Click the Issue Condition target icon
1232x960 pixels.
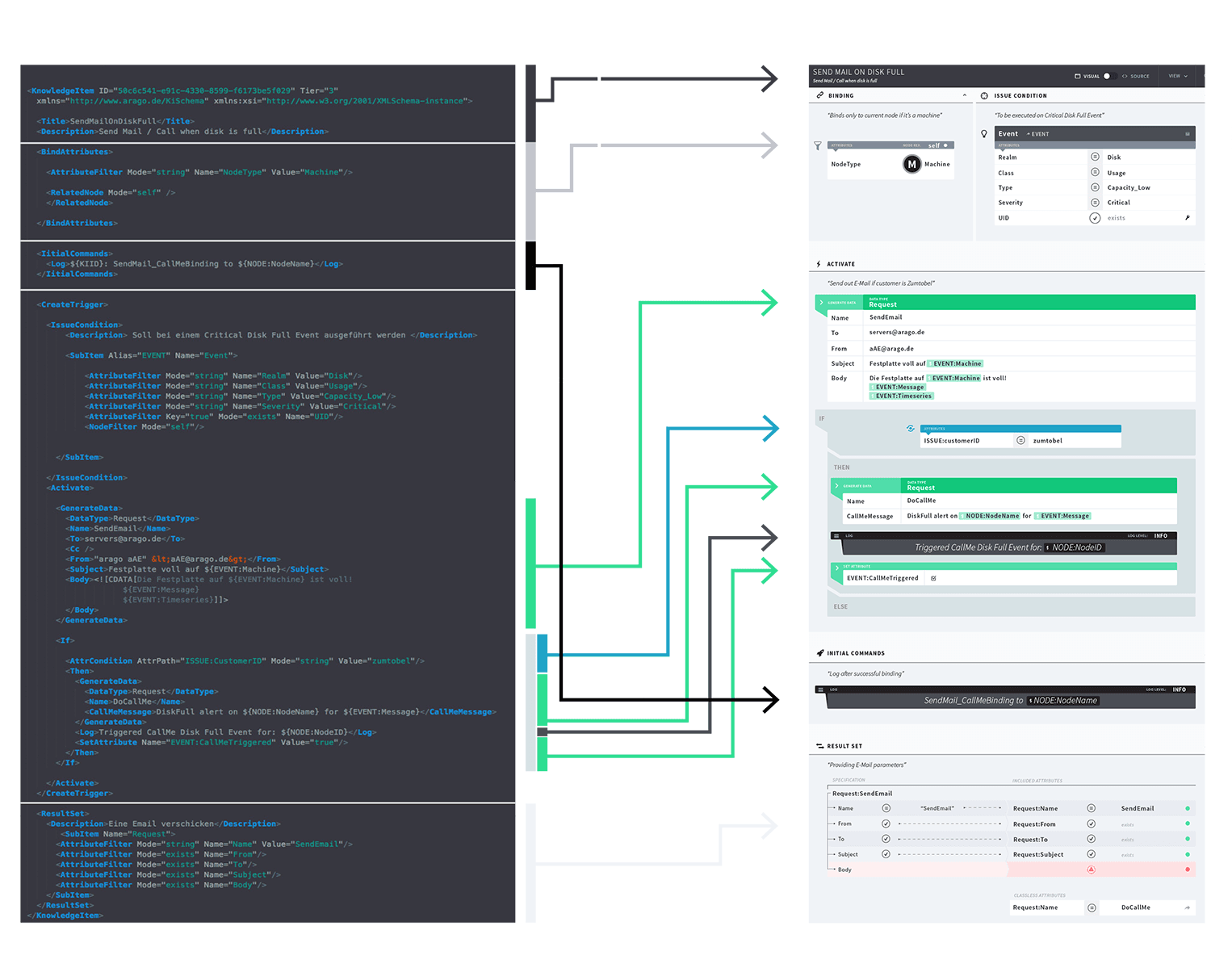pos(984,95)
